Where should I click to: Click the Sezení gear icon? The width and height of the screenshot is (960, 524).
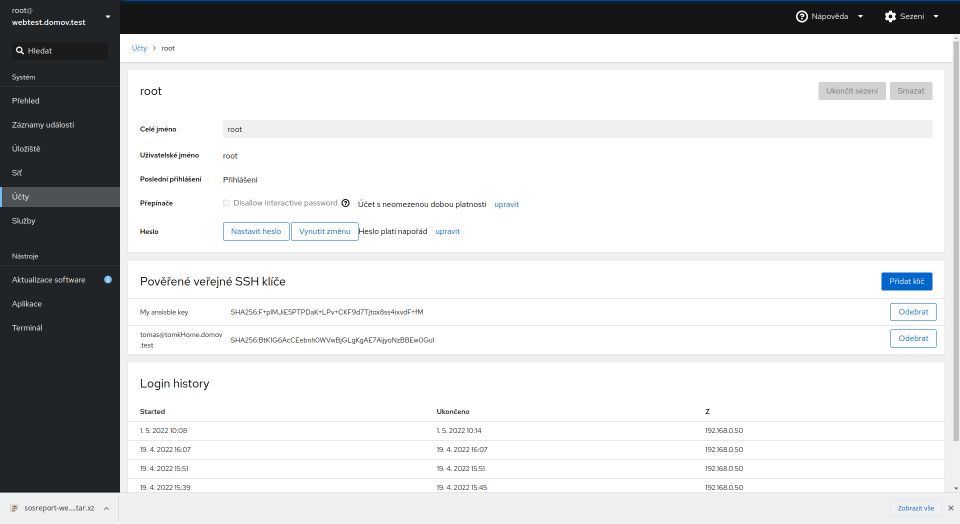(x=890, y=17)
